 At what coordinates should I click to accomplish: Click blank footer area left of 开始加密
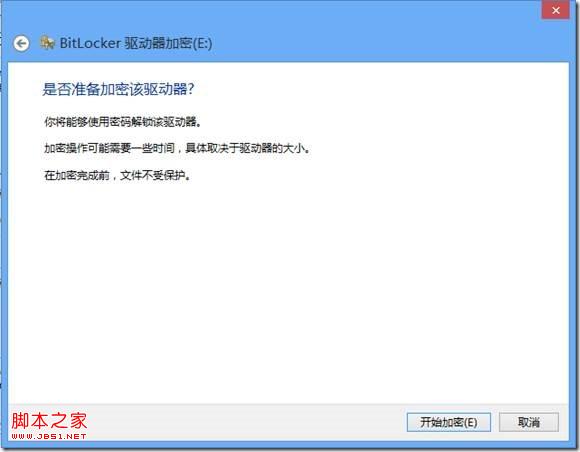(244, 422)
